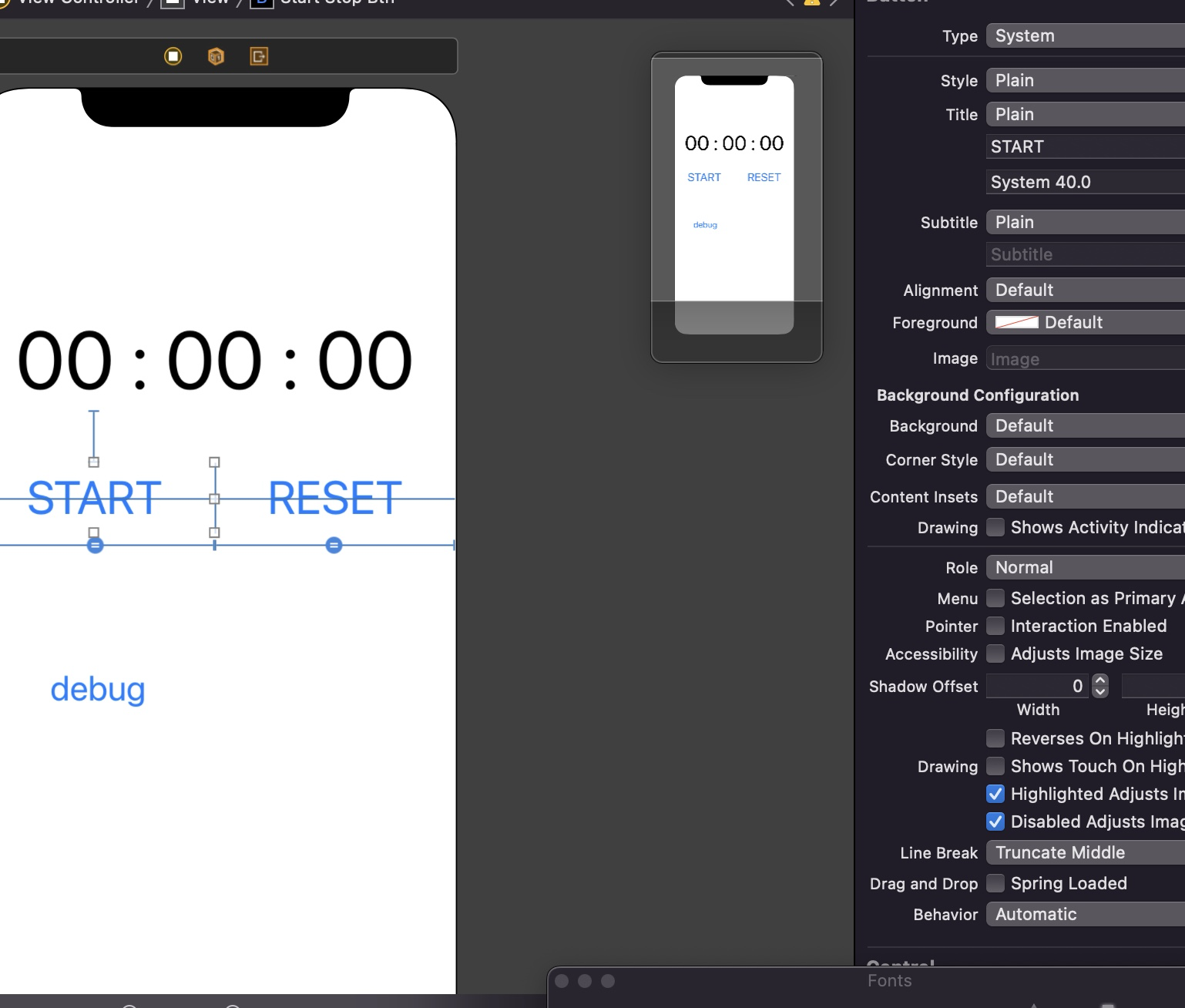This screenshot has height=1008, width=1185.
Task: Click first gray window button of Fonts panel
Action: (562, 981)
